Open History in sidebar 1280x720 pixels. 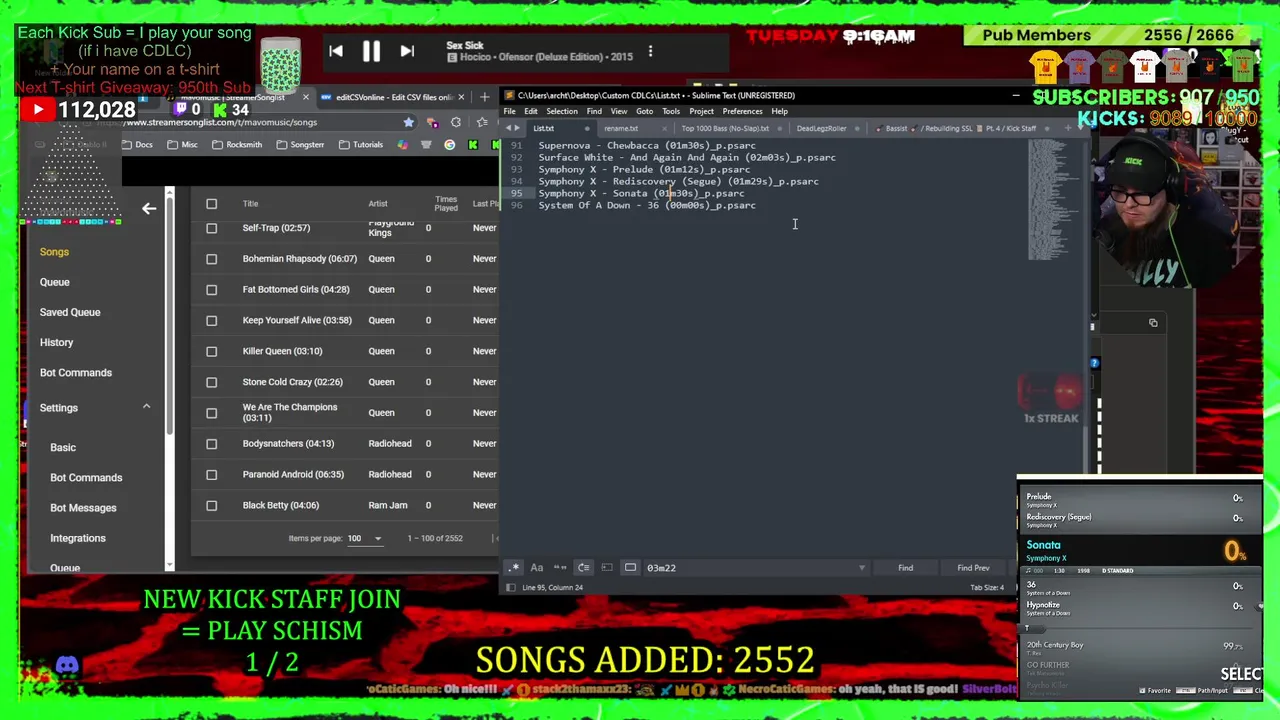click(56, 342)
